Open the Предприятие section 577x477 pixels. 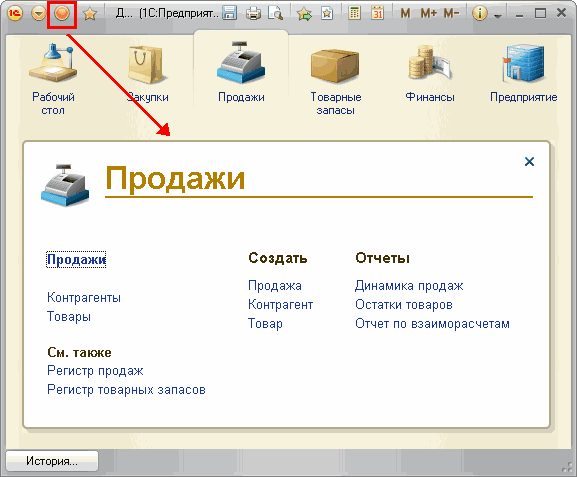tap(523, 73)
